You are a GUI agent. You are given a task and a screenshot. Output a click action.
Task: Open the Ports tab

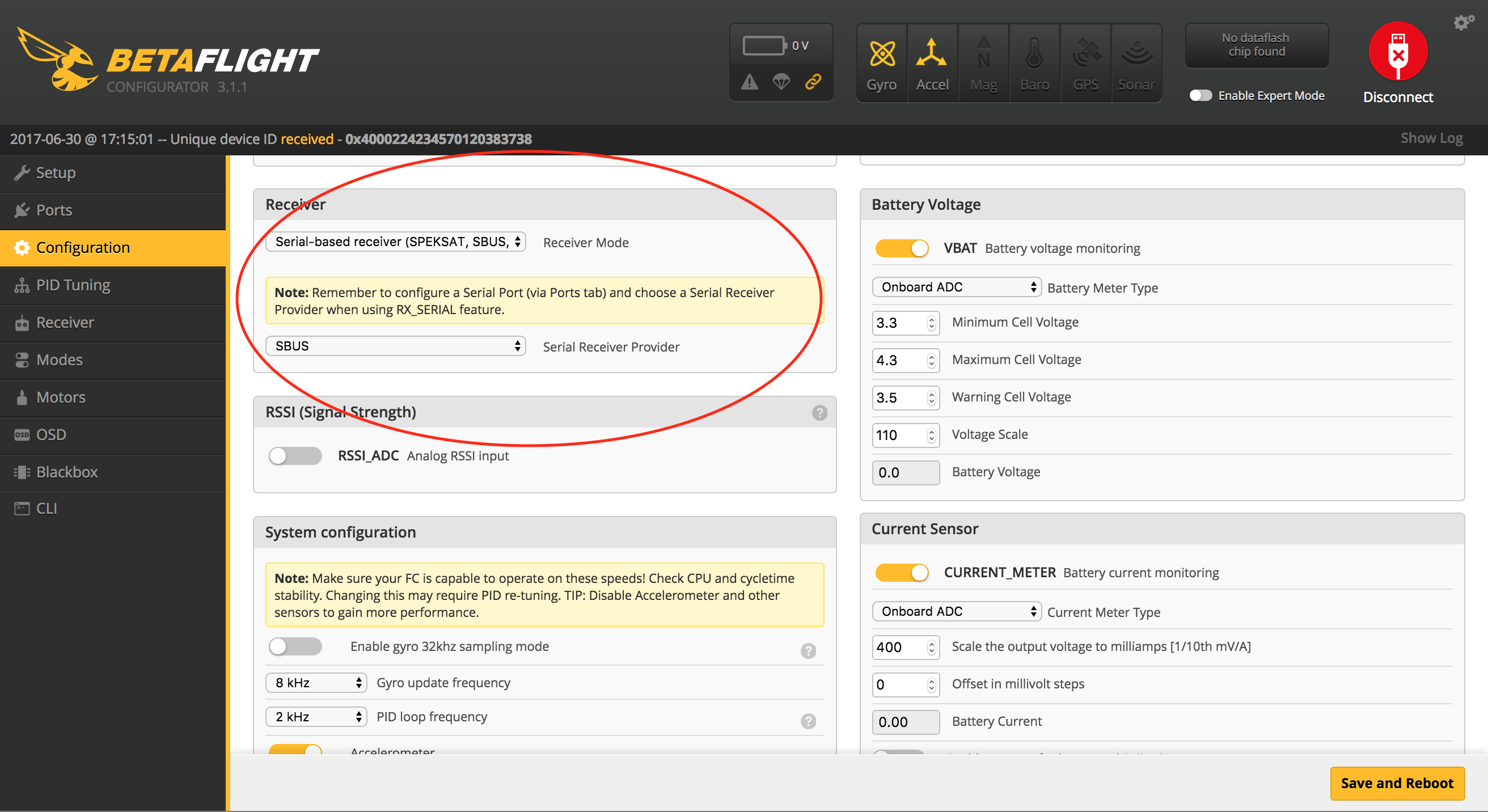113,210
